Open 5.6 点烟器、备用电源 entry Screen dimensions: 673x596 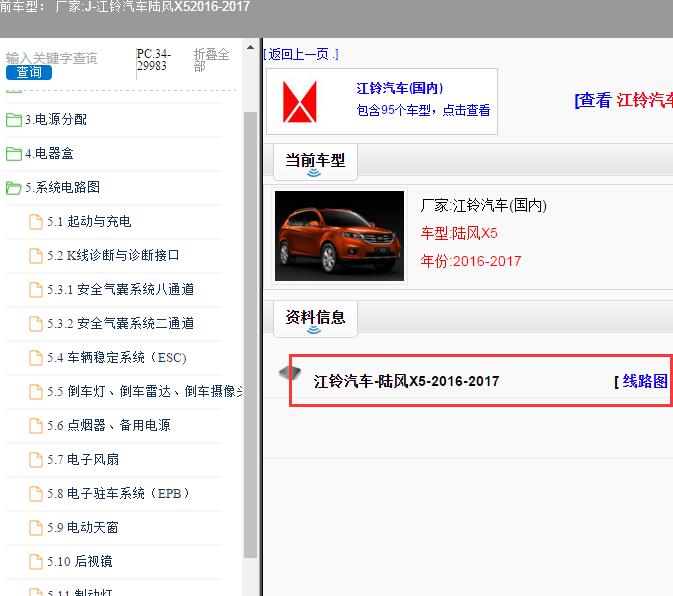(109, 425)
